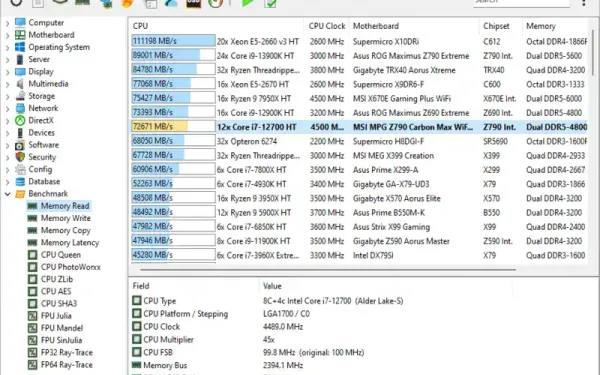
Task: Click the Database category icon
Action: coord(20,181)
